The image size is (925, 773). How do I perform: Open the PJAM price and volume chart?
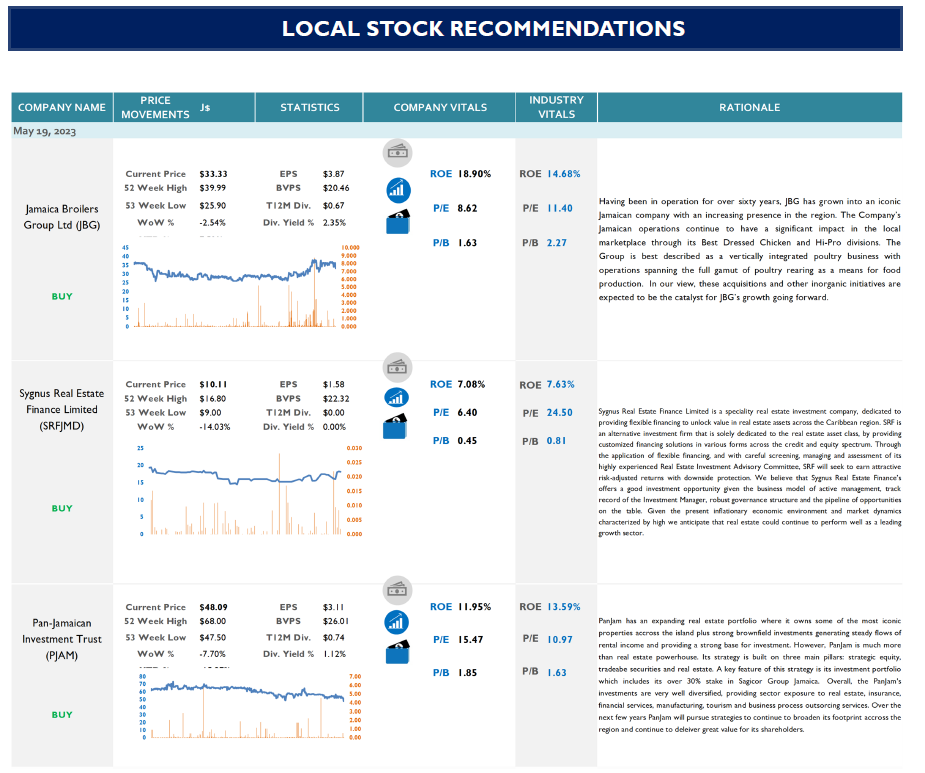[250, 706]
